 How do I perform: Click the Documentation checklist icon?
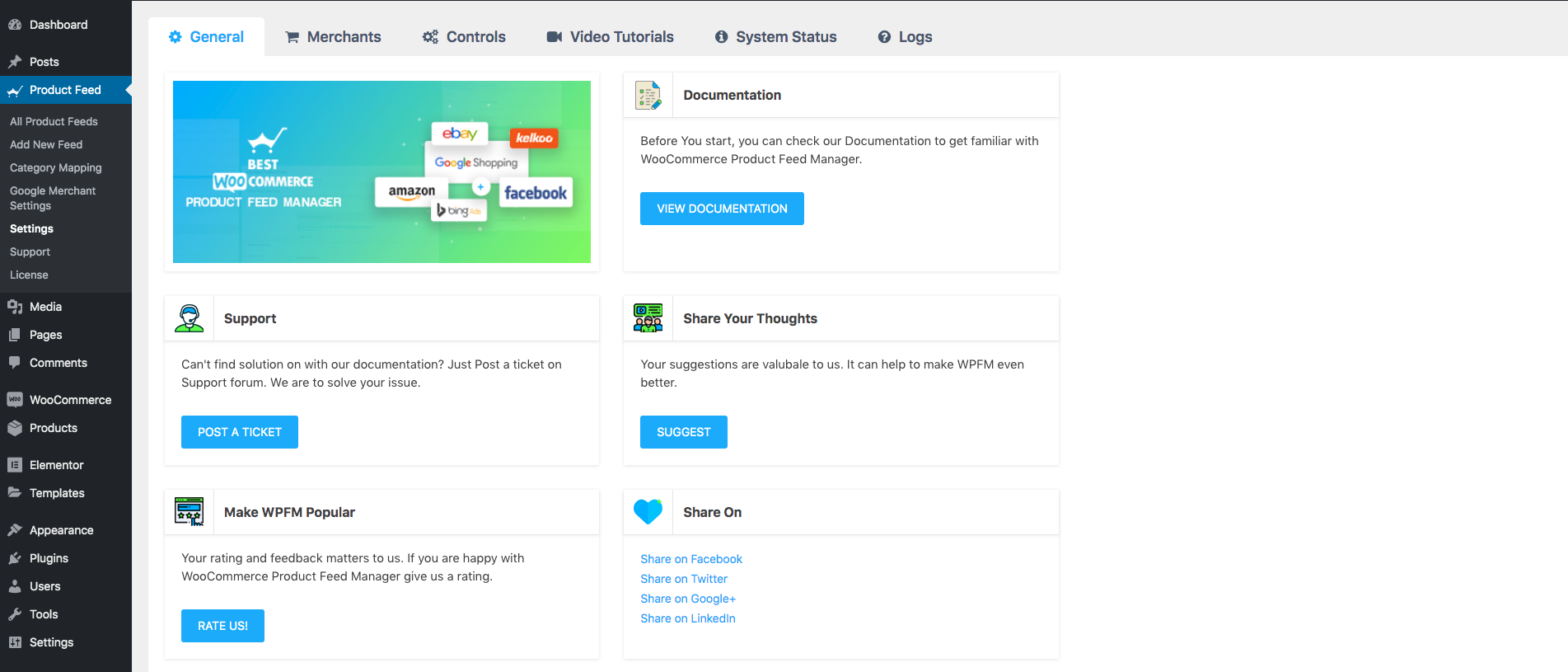[648, 96]
